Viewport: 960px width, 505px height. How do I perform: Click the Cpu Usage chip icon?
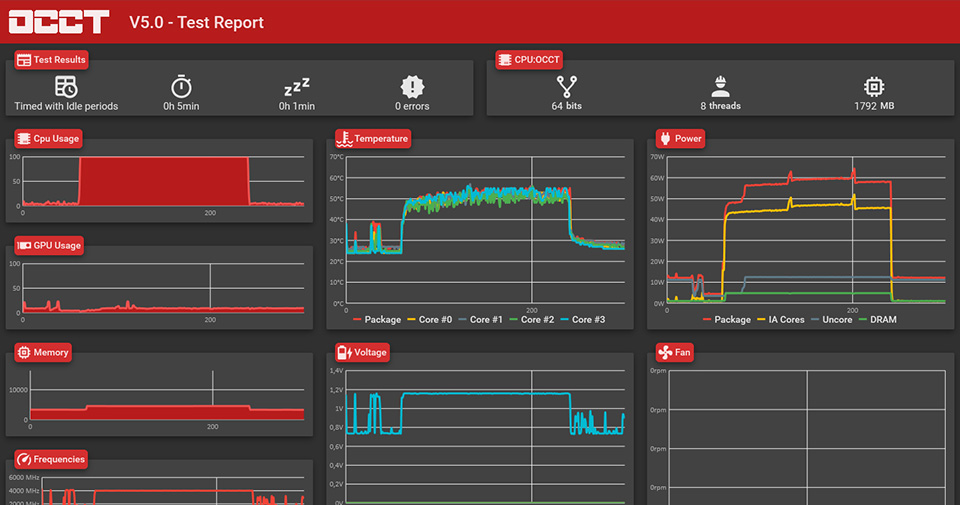coord(24,139)
